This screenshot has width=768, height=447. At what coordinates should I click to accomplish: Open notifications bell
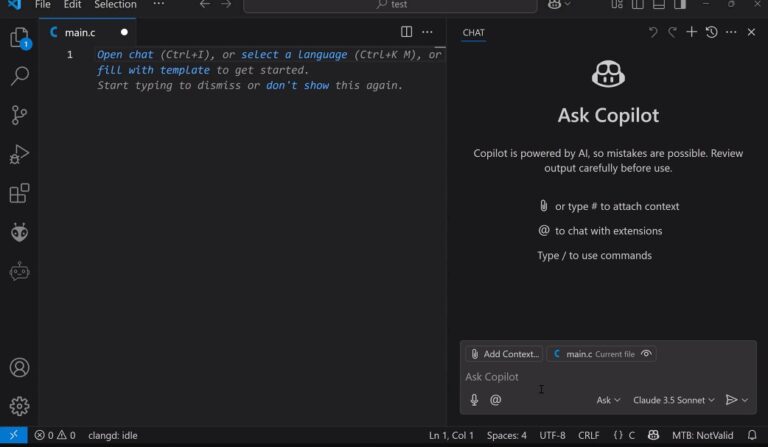[752, 435]
